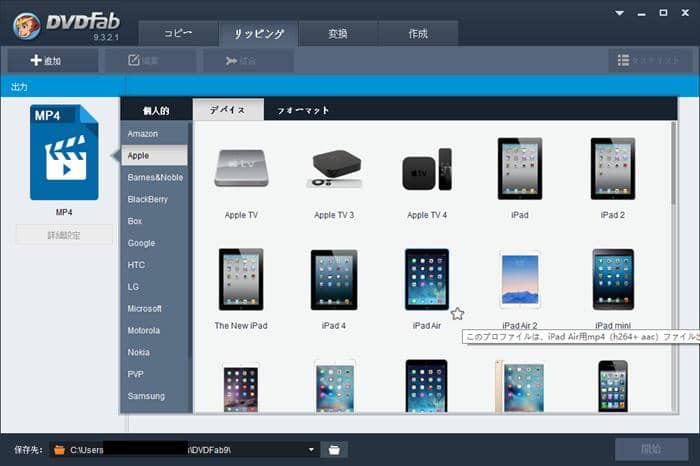Minimize the DVDFab window
Image resolution: width=700 pixels, height=466 pixels.
[x=642, y=13]
